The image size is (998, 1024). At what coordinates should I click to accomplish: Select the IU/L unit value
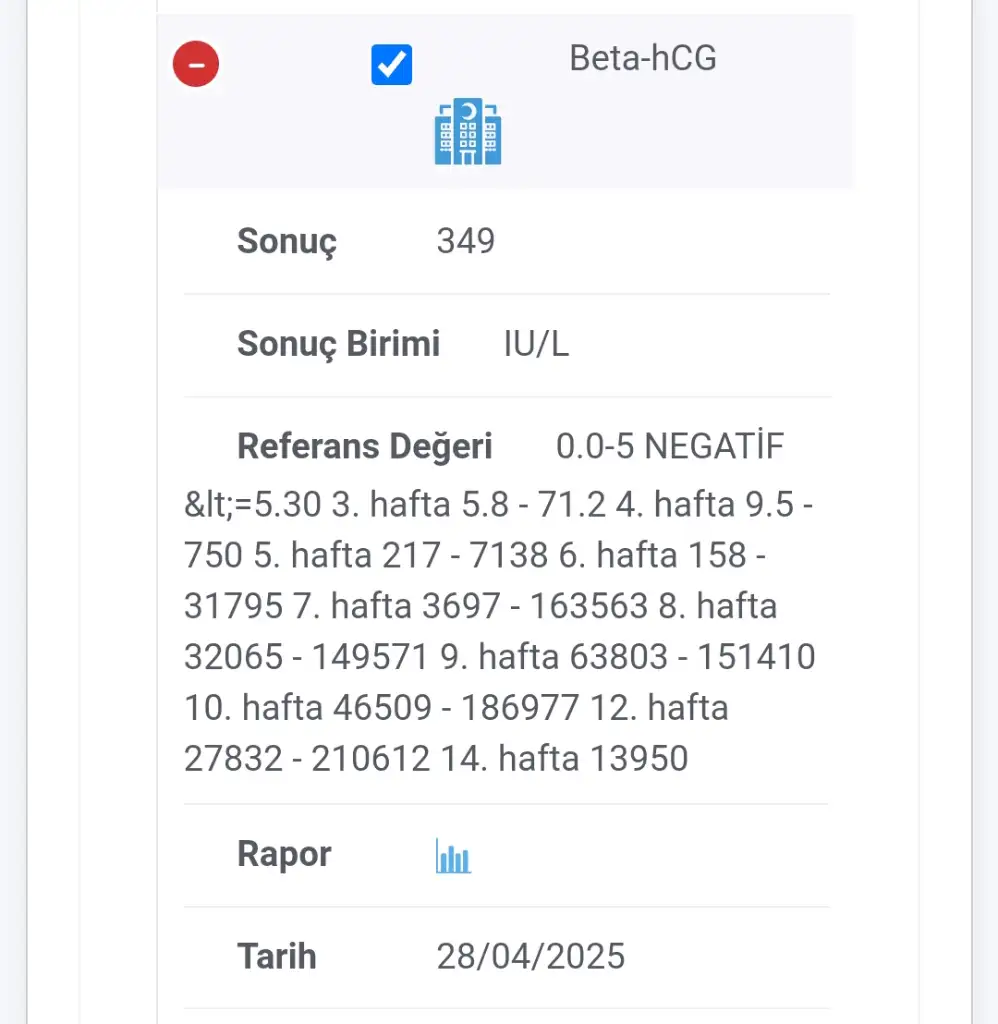click(x=536, y=344)
